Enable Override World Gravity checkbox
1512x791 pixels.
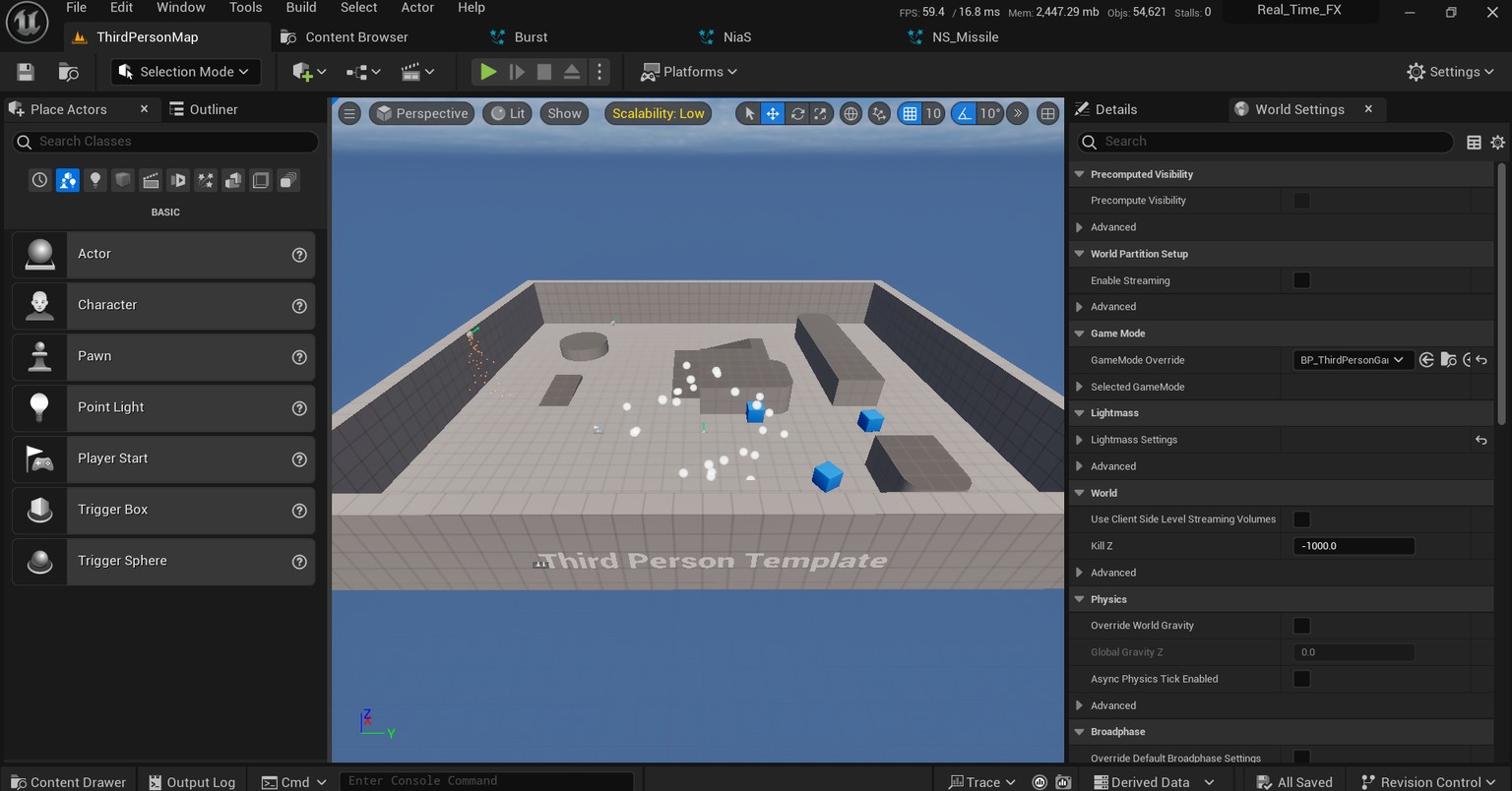1301,626
